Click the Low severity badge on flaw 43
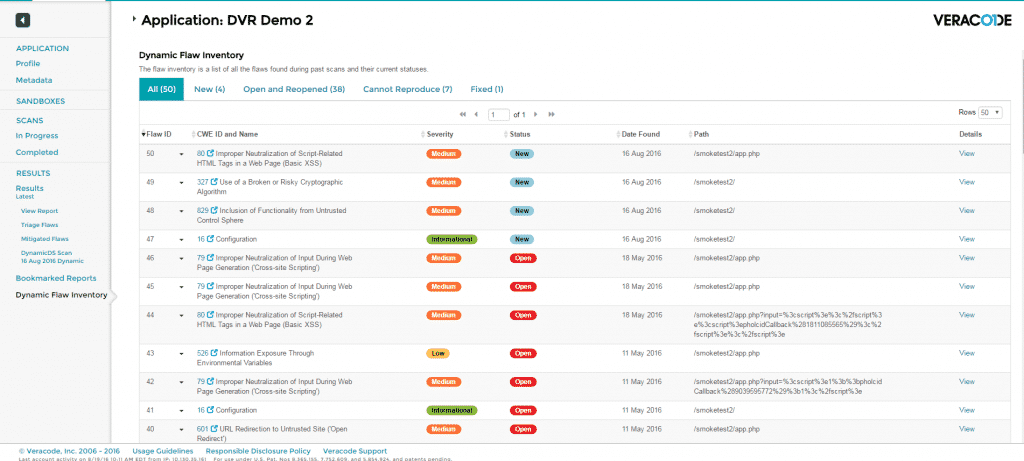This screenshot has height=461, width=1024. click(x=438, y=353)
